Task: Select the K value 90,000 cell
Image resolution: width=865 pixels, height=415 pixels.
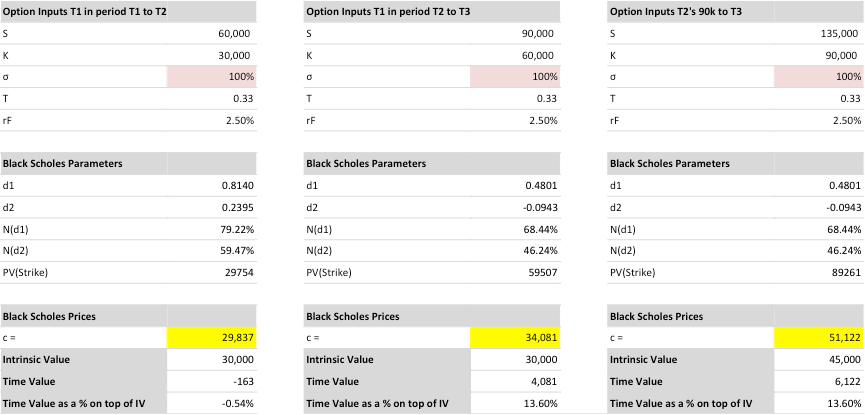Action: pyautogui.click(x=819, y=55)
